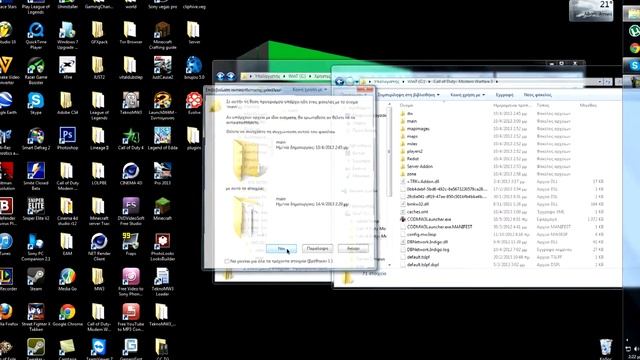Launch Xfire from the desktop
This screenshot has width=640, height=360.
tap(67, 68)
